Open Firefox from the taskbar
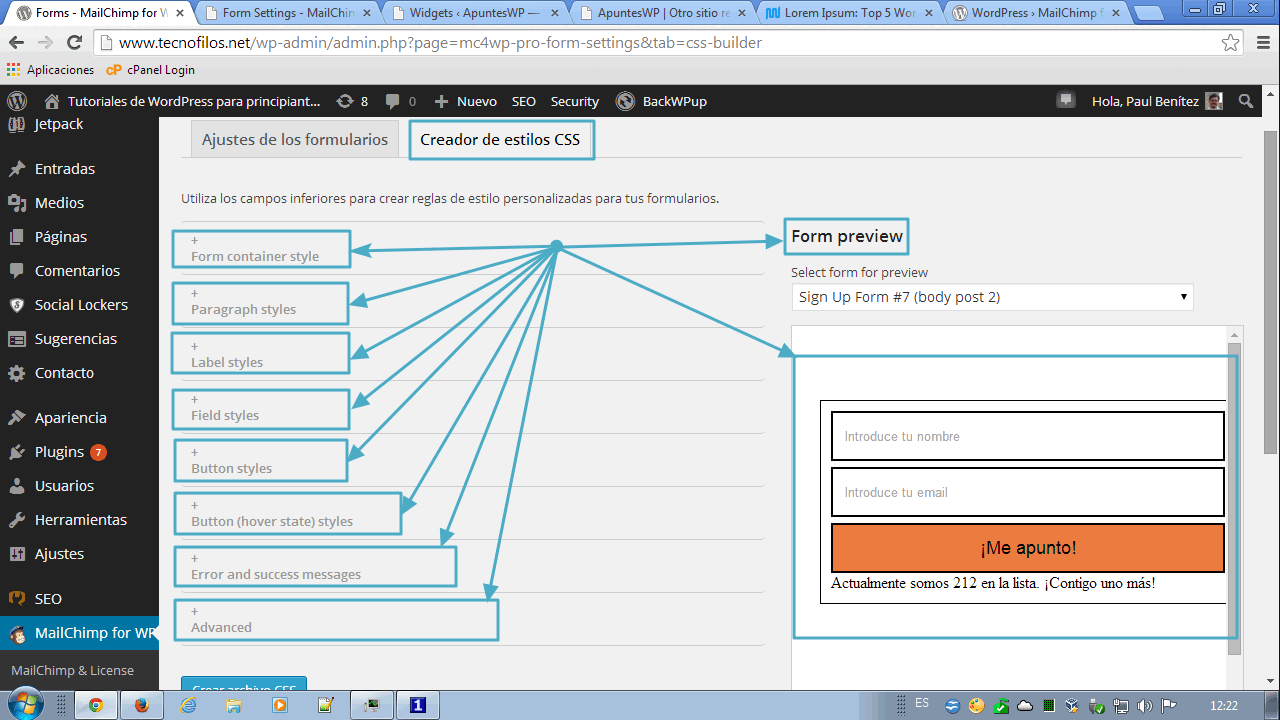The height and width of the screenshot is (720, 1280). [141, 705]
